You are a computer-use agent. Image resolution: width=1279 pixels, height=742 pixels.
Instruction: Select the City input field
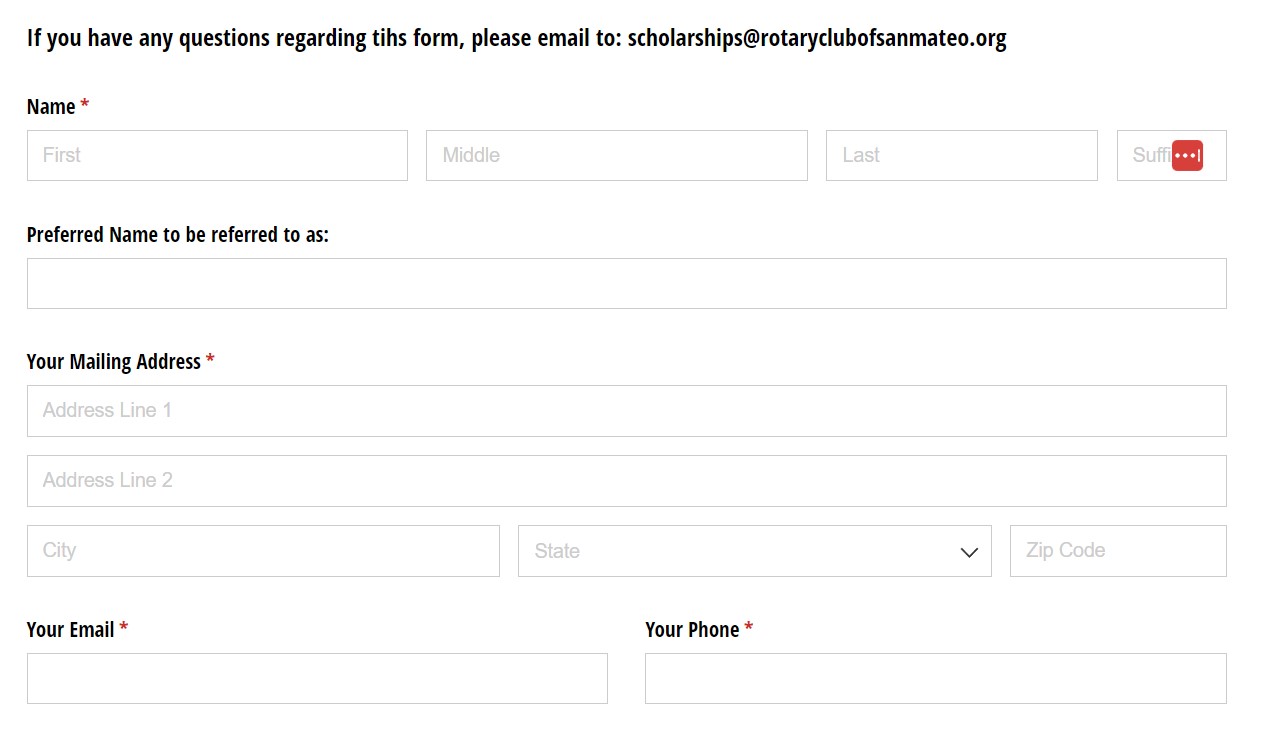(x=263, y=551)
